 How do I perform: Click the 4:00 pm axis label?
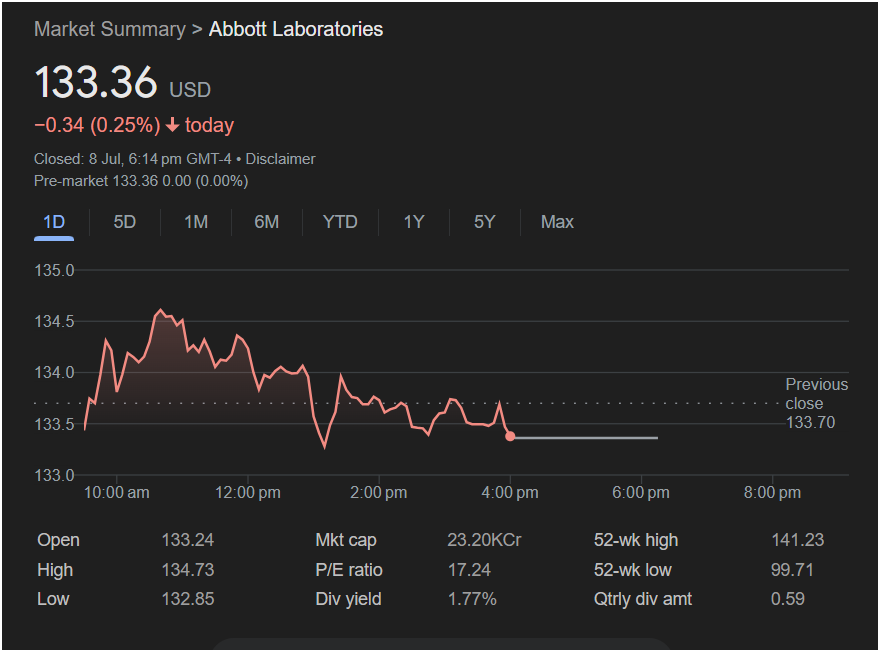coord(510,493)
